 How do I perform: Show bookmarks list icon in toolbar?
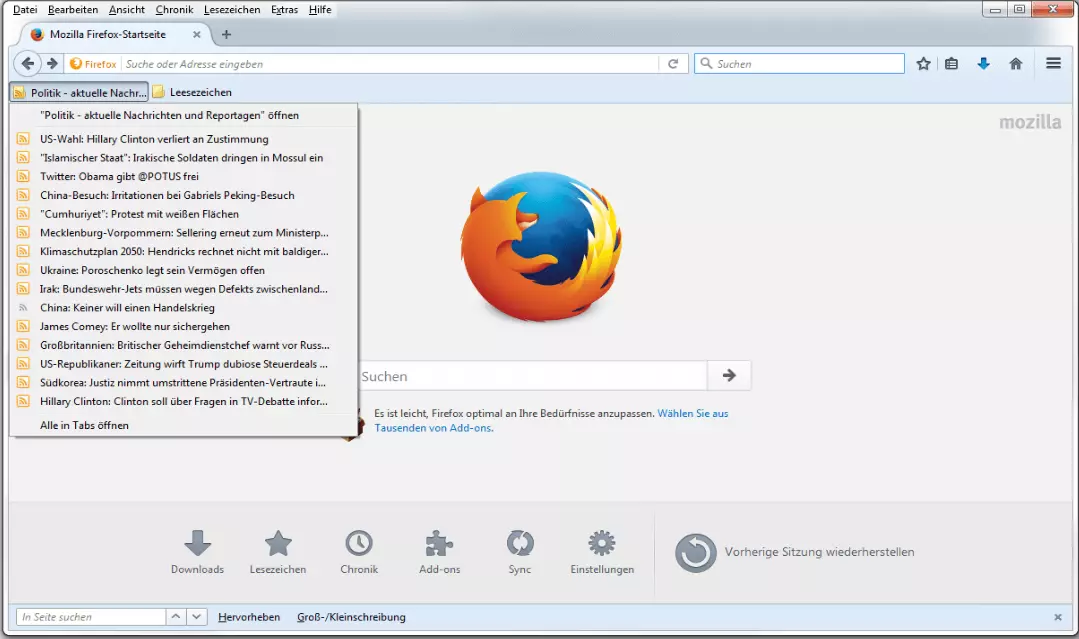tap(952, 64)
